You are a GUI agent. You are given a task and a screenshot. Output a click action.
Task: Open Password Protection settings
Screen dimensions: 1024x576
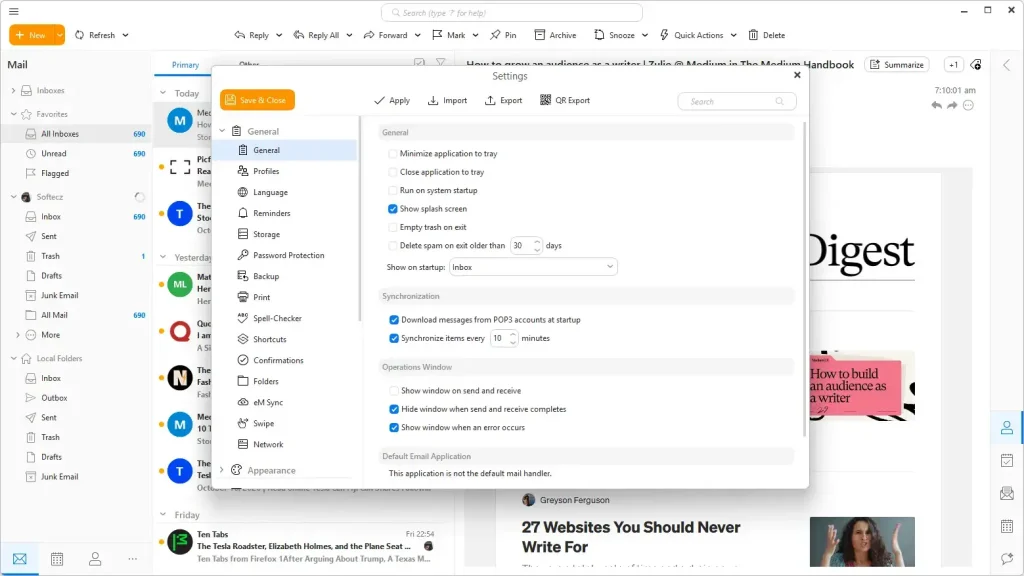289,255
